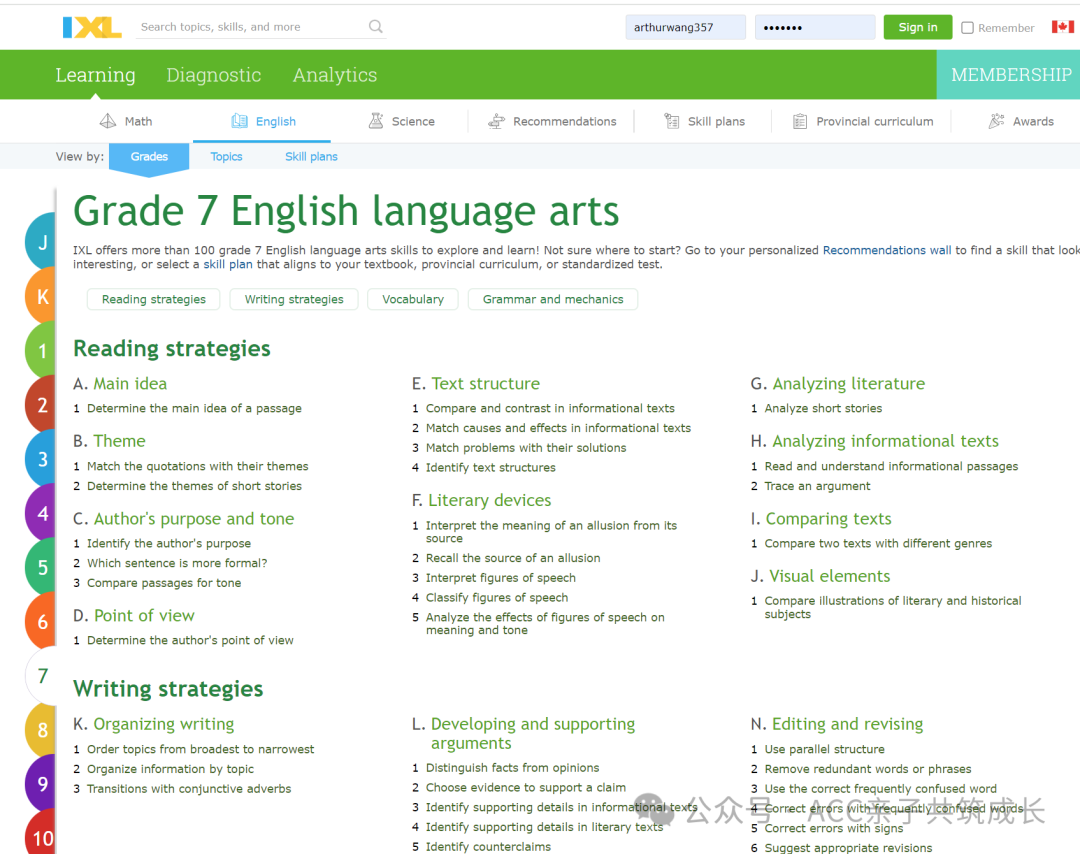
Task: Select the grade 5 bubble
Action: (x=41, y=567)
